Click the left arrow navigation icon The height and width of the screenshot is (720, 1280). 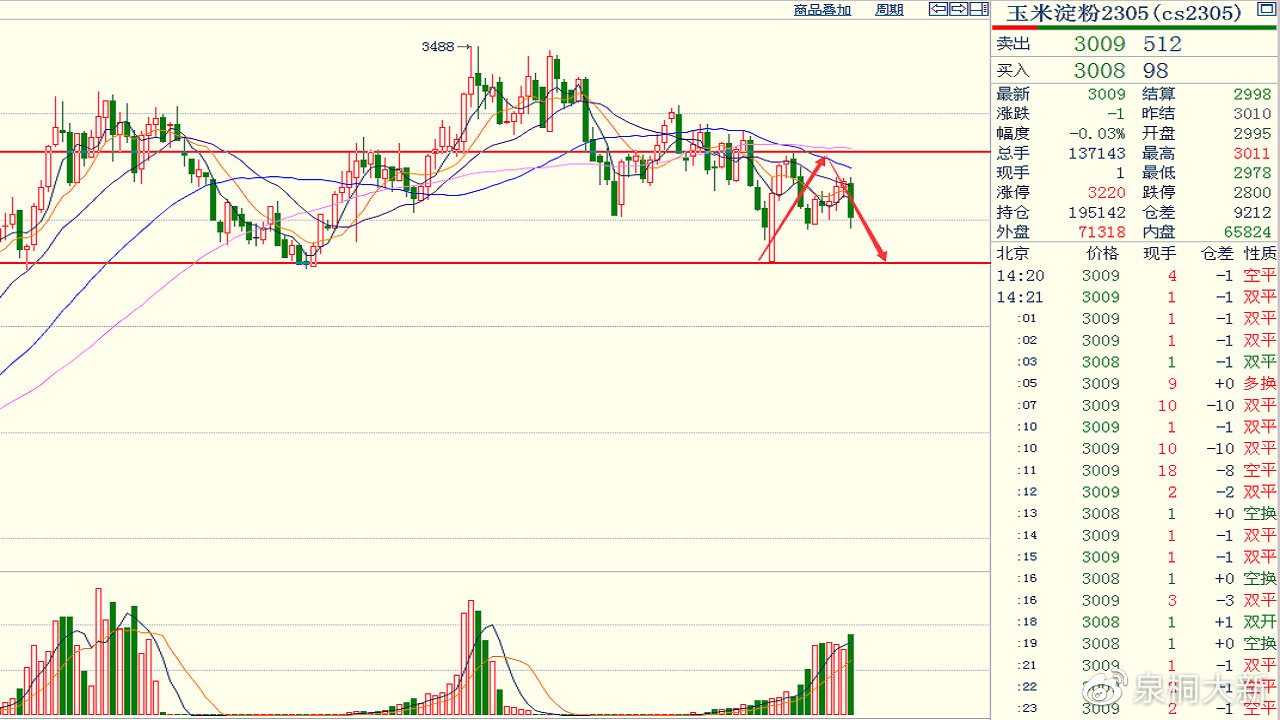click(938, 9)
